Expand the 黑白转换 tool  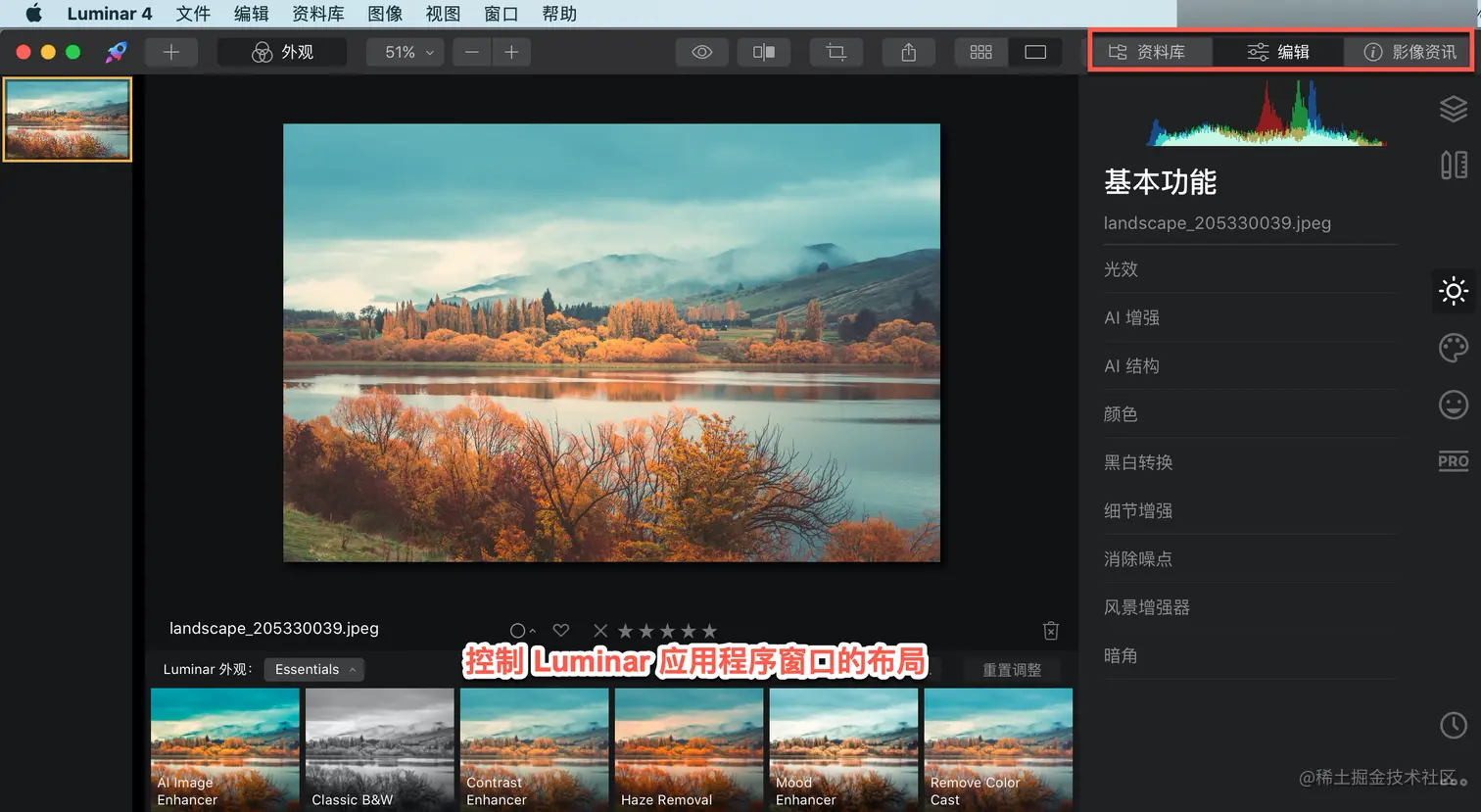coord(1250,462)
